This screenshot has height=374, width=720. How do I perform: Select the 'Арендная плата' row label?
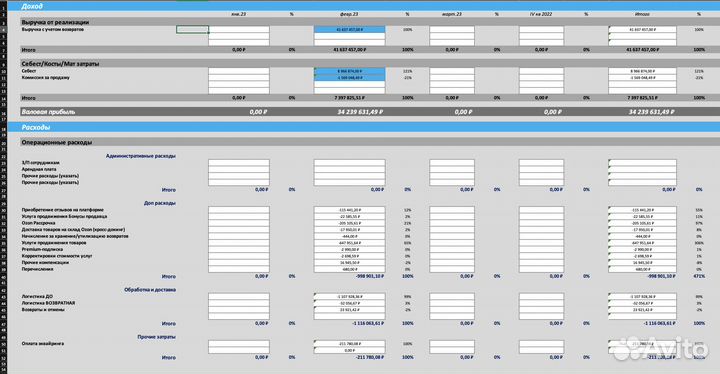[39, 169]
